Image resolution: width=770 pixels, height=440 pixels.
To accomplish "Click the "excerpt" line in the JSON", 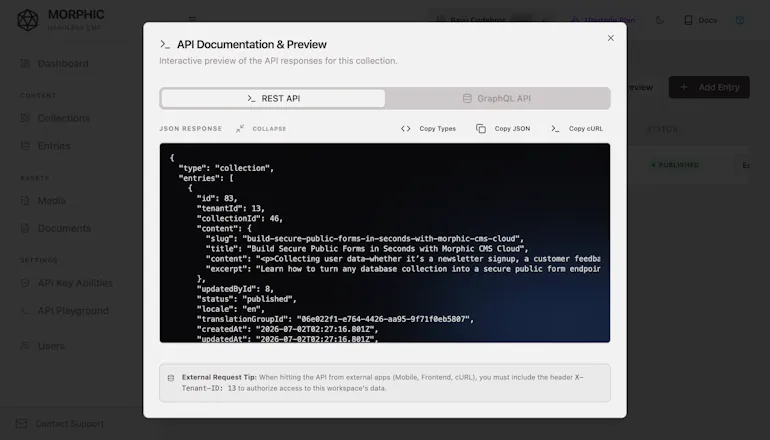I will (403, 269).
